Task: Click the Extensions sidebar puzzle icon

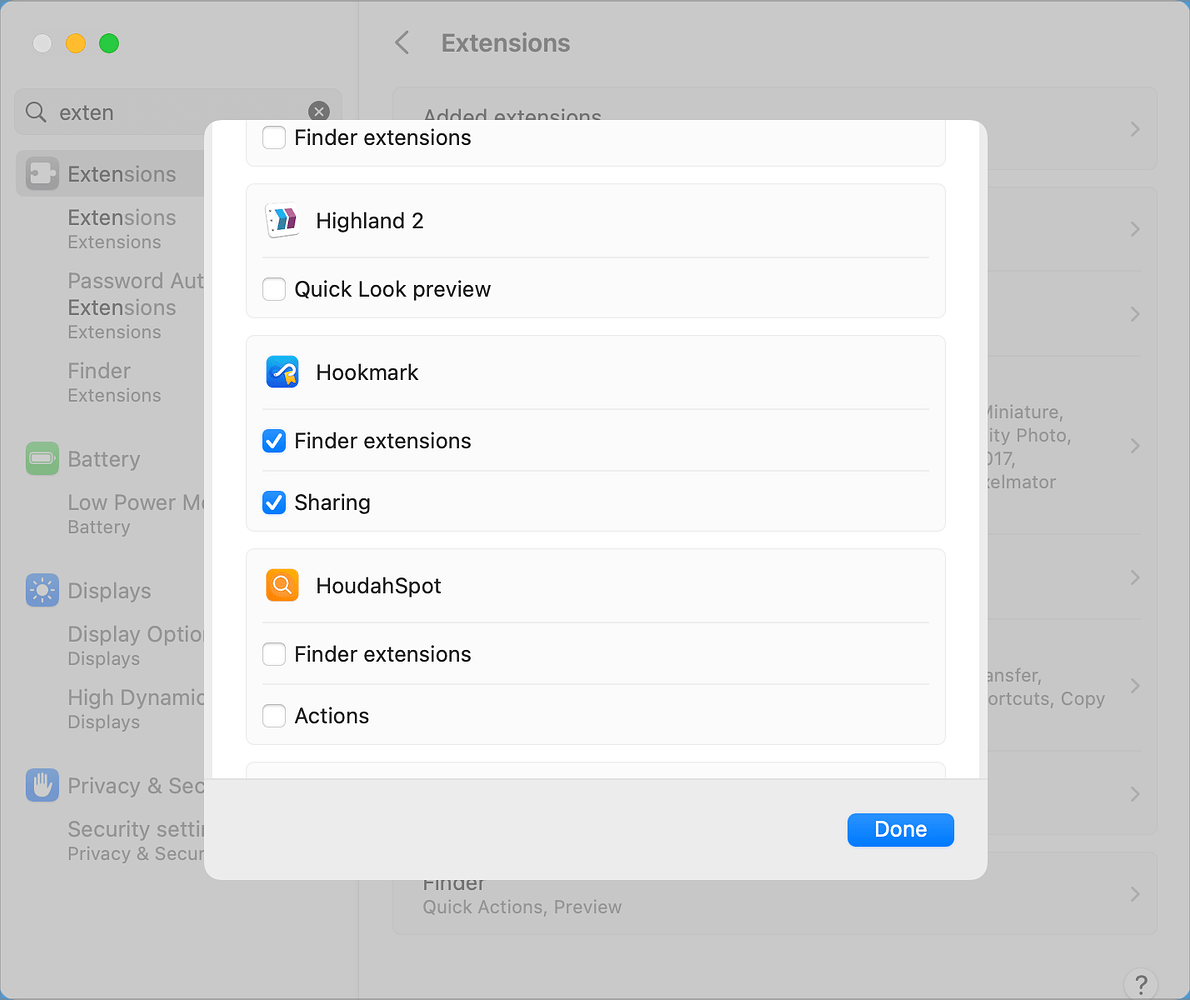Action: pos(42,174)
